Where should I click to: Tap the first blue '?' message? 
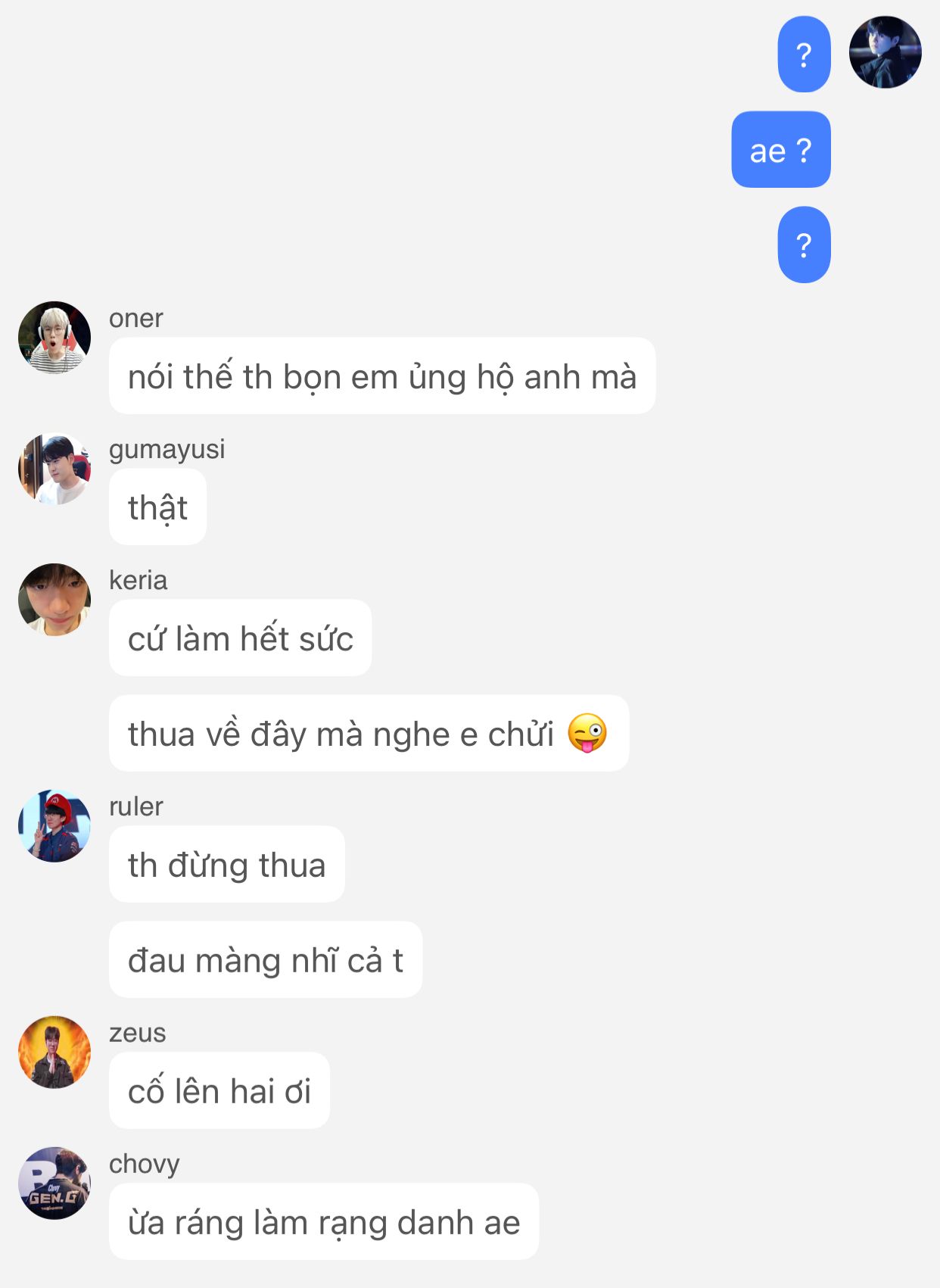point(805,55)
